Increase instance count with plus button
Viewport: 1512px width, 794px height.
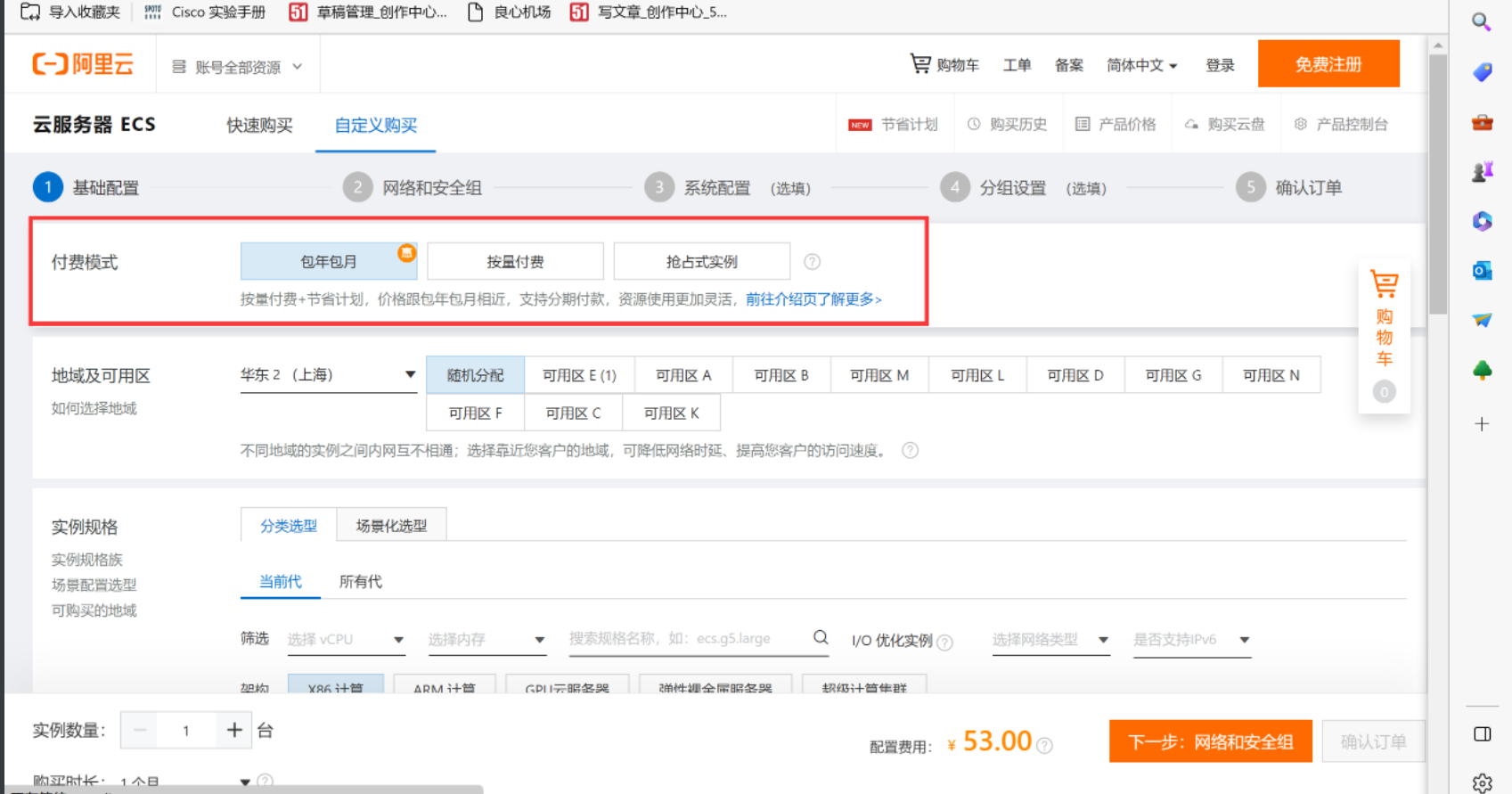pos(234,731)
